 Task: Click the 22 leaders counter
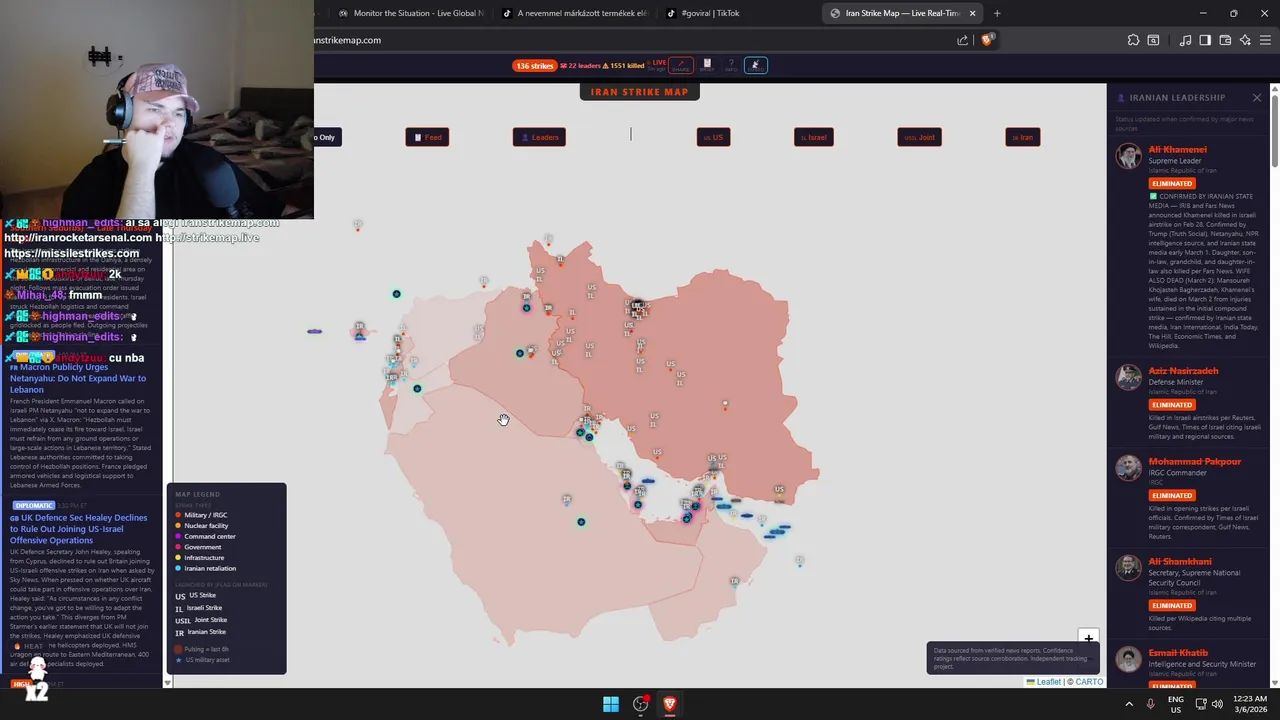coord(581,66)
